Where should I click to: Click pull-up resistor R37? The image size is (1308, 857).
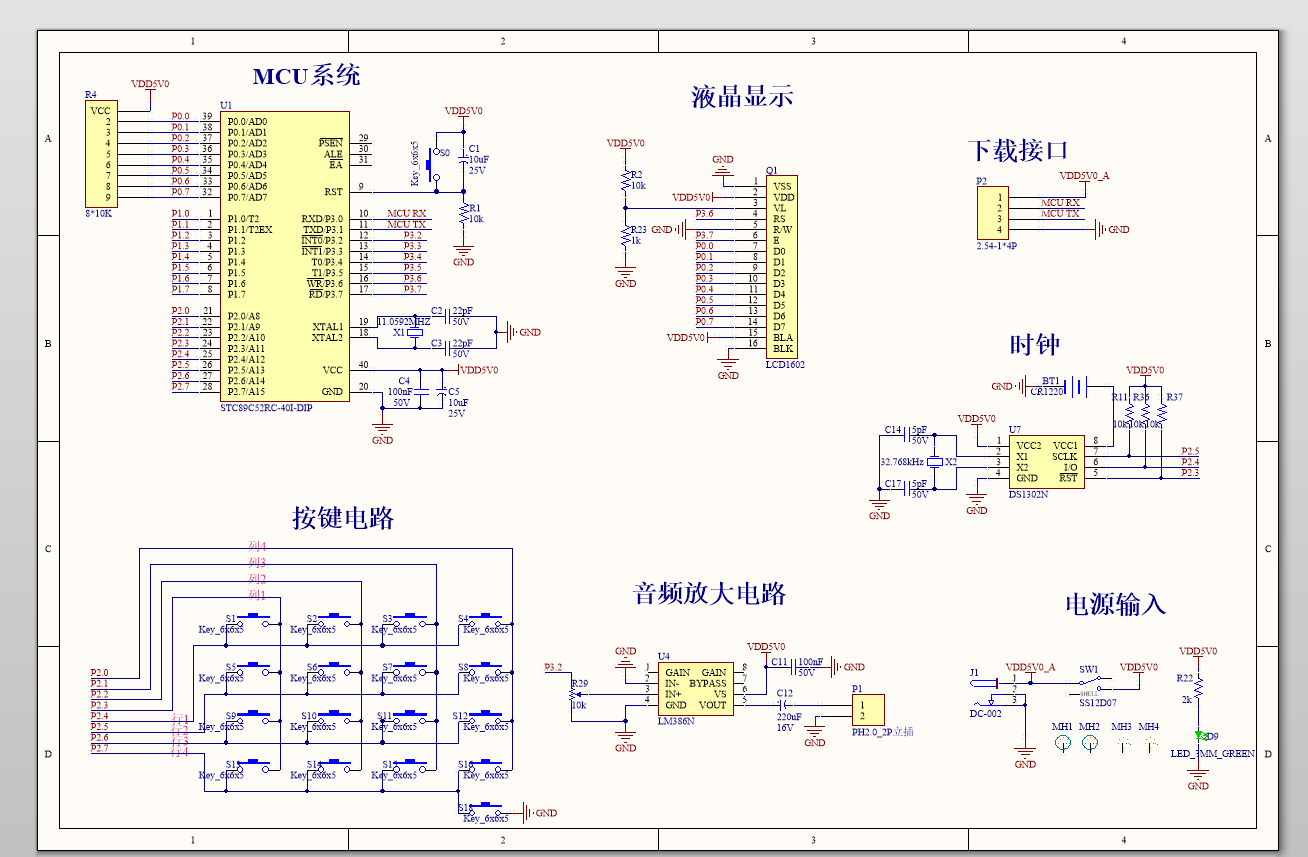[1162, 412]
